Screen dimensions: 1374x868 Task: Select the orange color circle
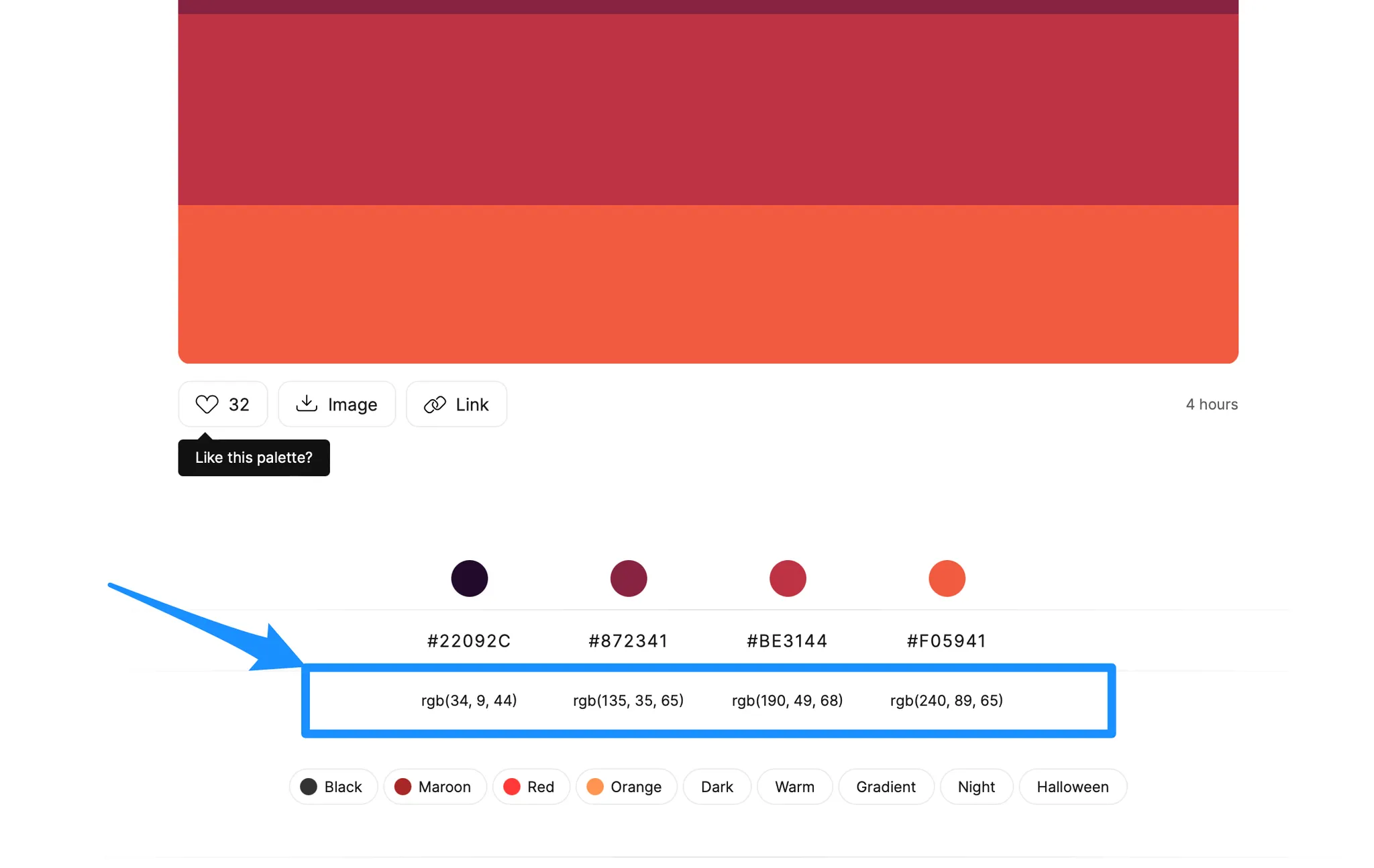pos(946,578)
